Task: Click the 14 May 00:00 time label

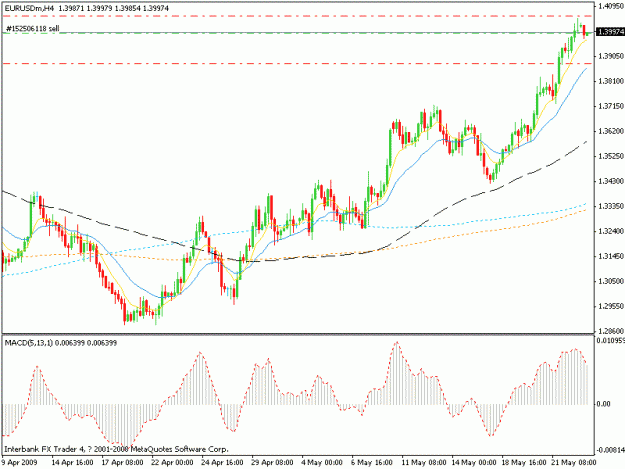Action: click(x=474, y=463)
